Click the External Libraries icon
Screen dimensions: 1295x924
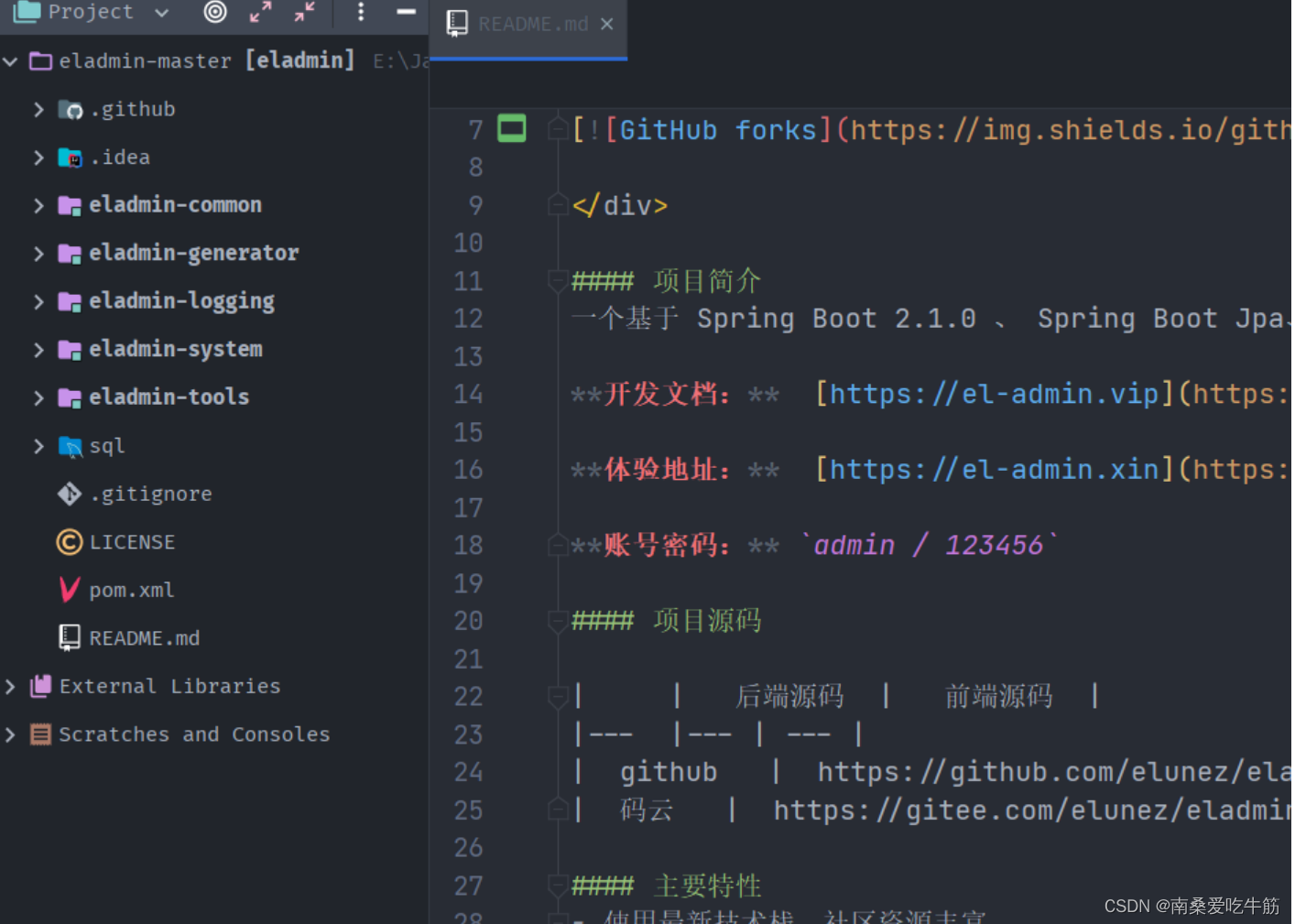[x=40, y=686]
